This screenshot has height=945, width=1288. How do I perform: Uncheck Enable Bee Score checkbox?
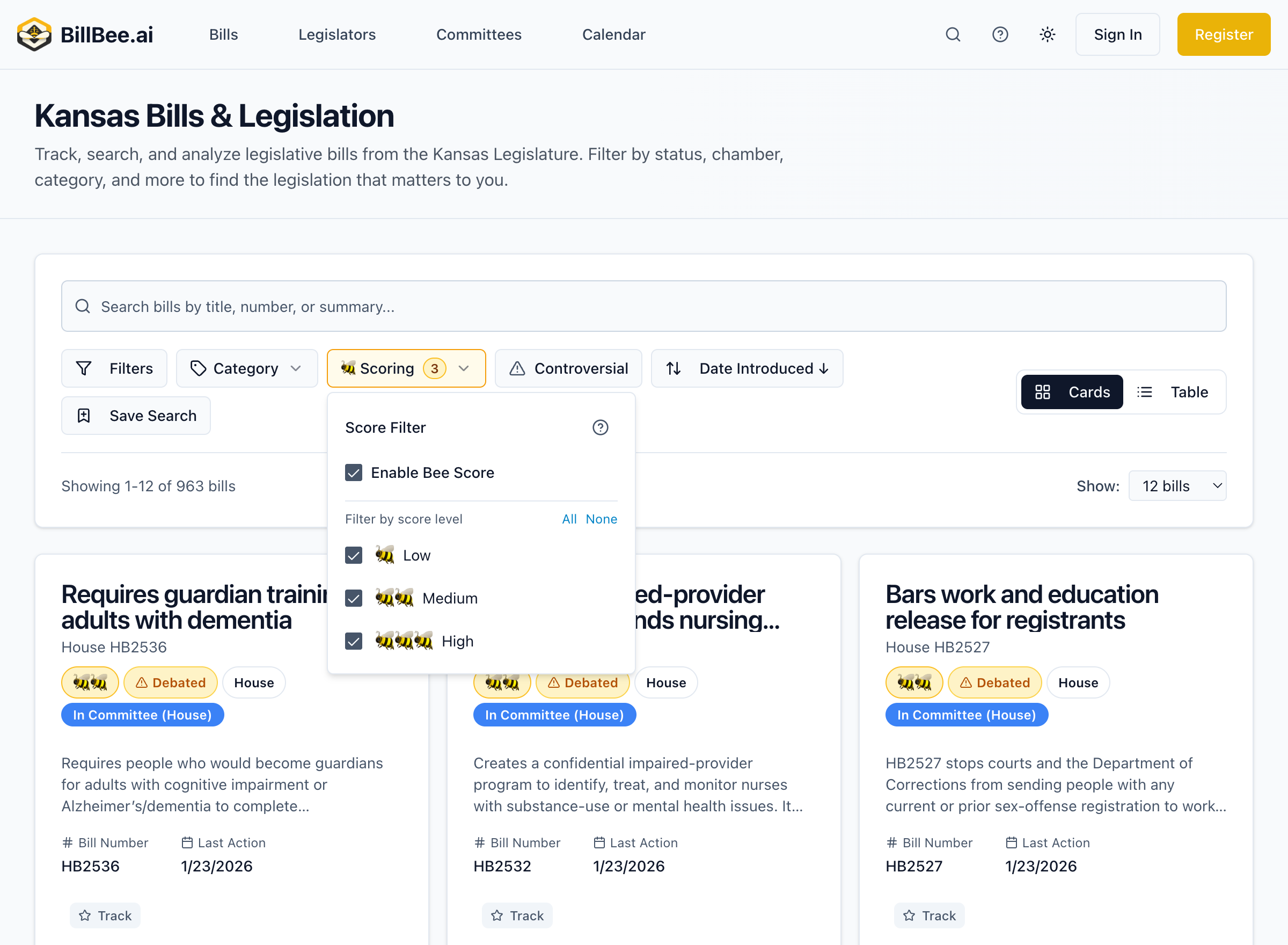pyautogui.click(x=353, y=473)
